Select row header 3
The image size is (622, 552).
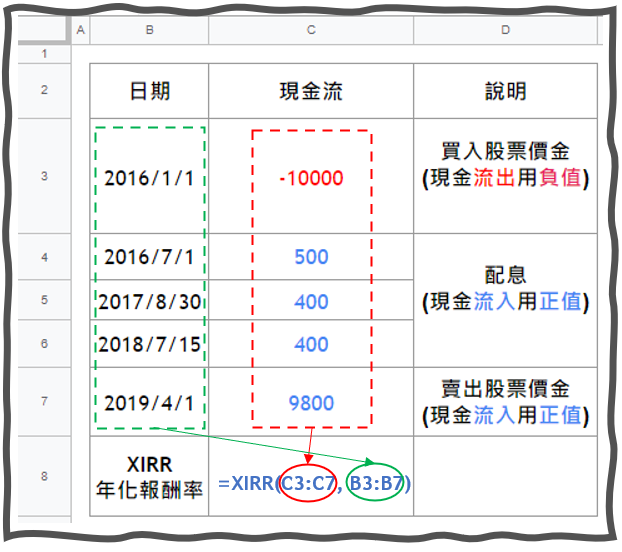pyautogui.click(x=44, y=176)
